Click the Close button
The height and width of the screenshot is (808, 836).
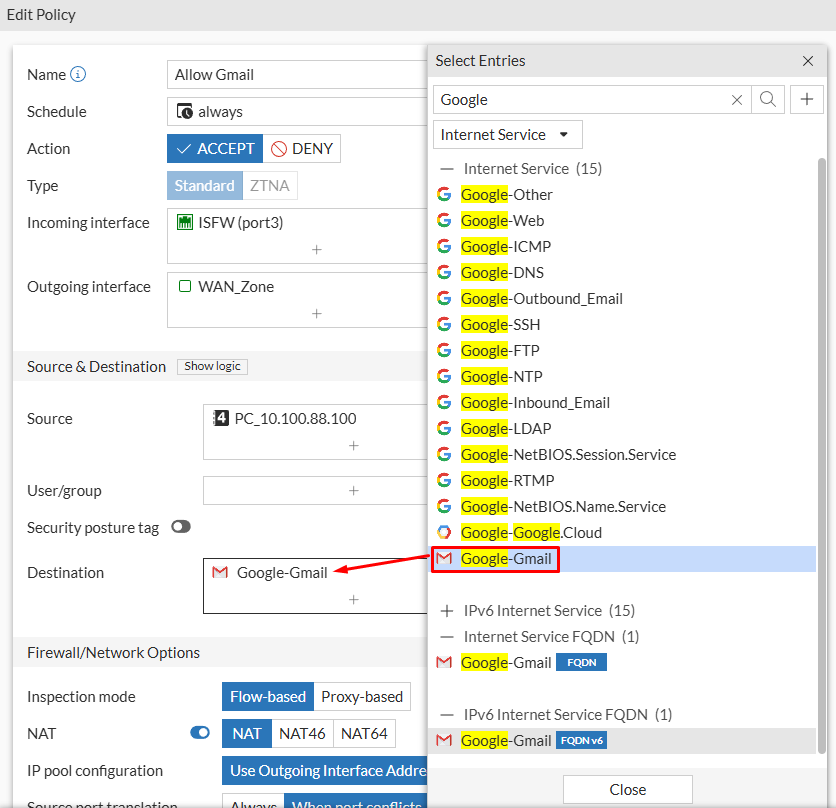pyautogui.click(x=627, y=789)
